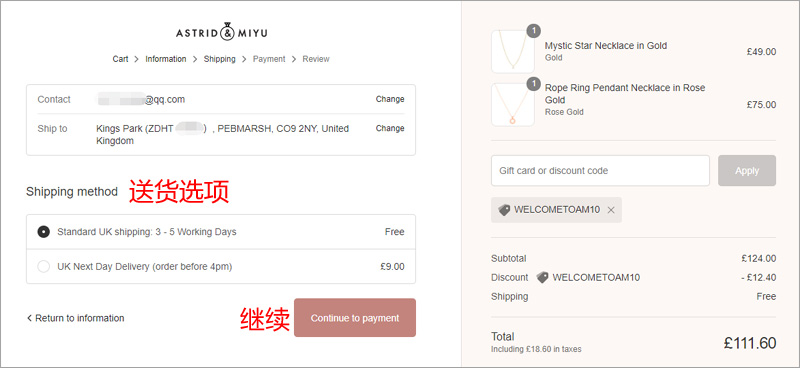Change the Contact email
Viewport: 800px width, 368px height.
tap(390, 99)
